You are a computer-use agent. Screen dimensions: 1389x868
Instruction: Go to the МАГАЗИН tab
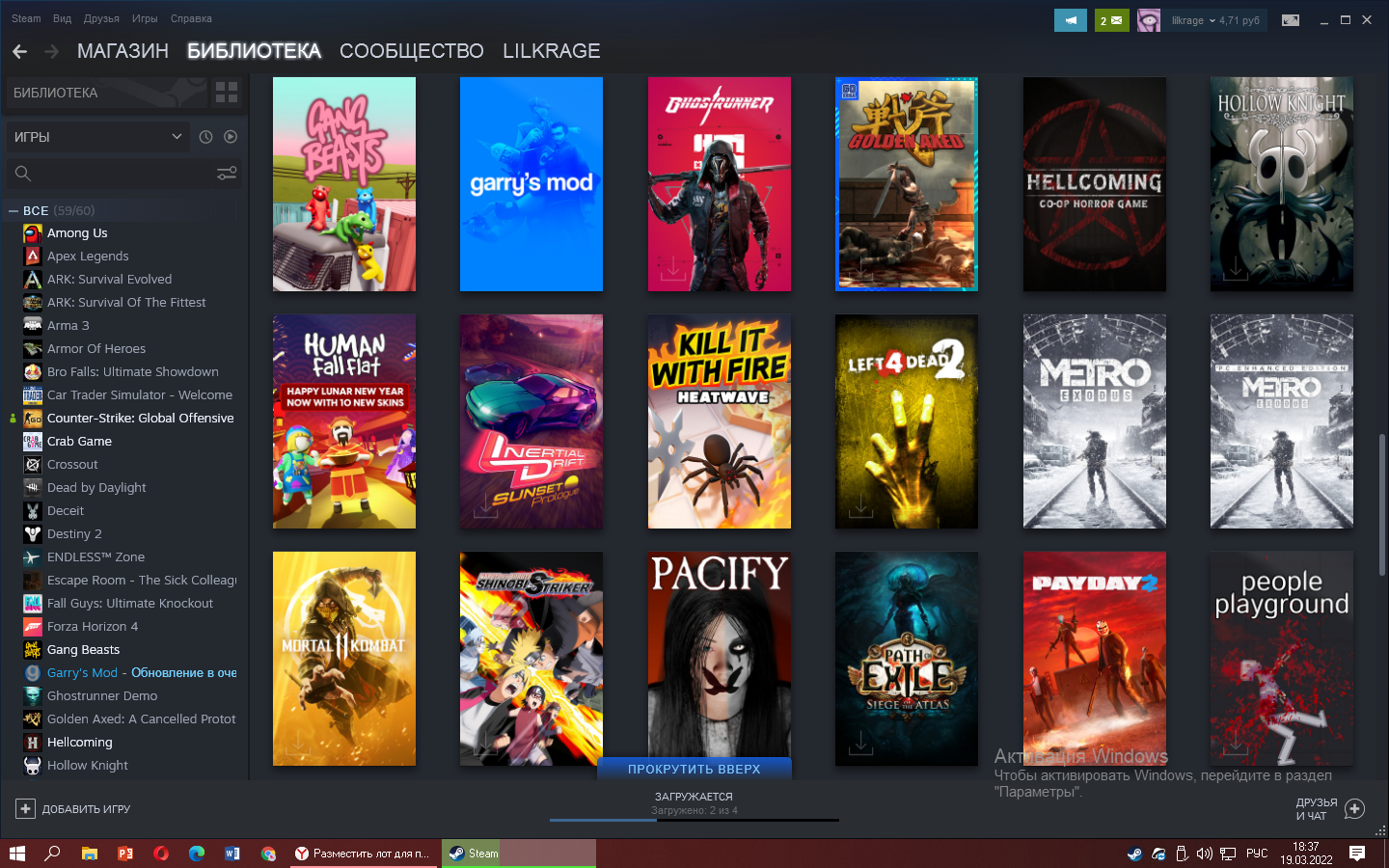123,51
